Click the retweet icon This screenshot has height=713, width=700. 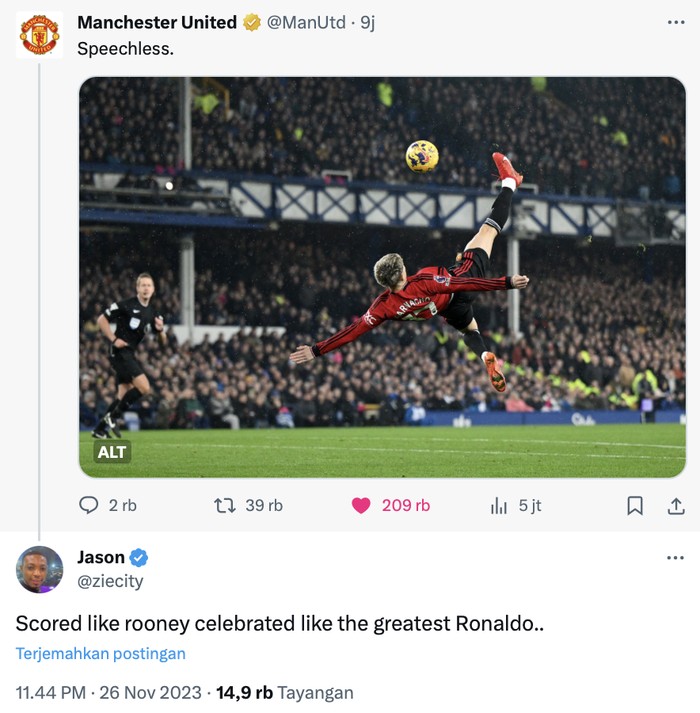(225, 506)
